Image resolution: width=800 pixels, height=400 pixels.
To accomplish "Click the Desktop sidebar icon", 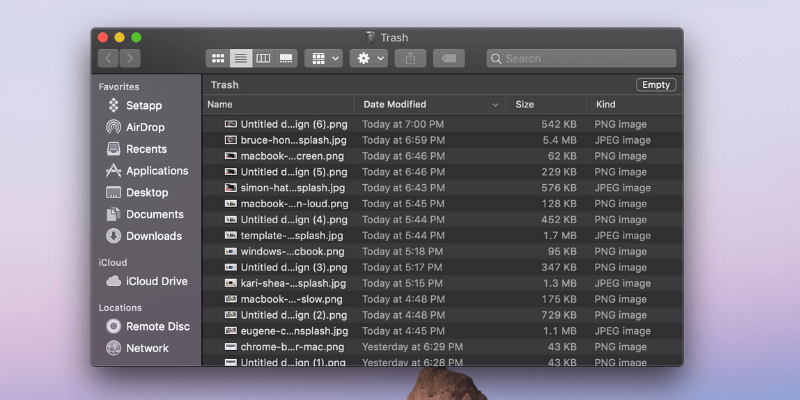I will coord(113,192).
